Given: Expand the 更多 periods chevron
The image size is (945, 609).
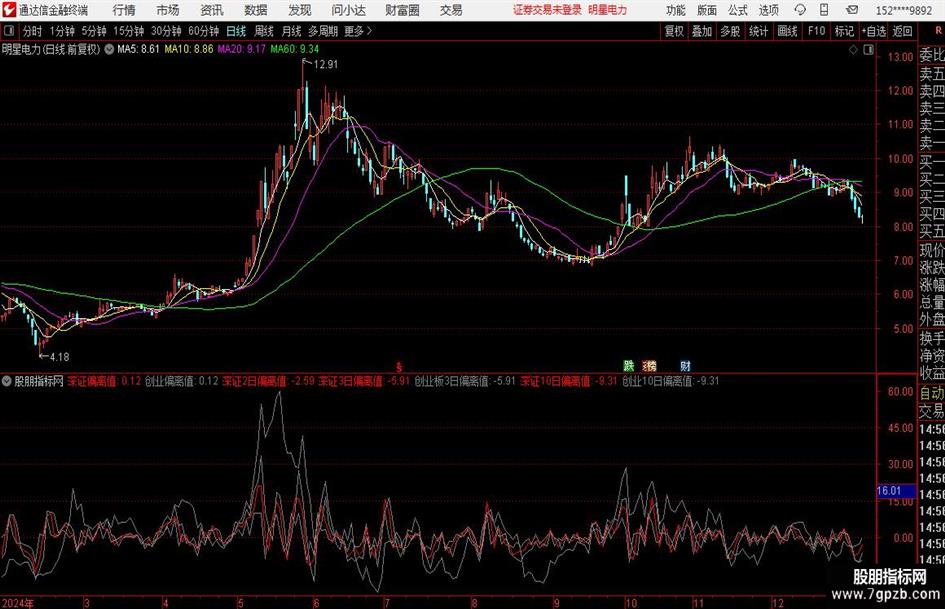Looking at the screenshot, I should click(x=369, y=31).
